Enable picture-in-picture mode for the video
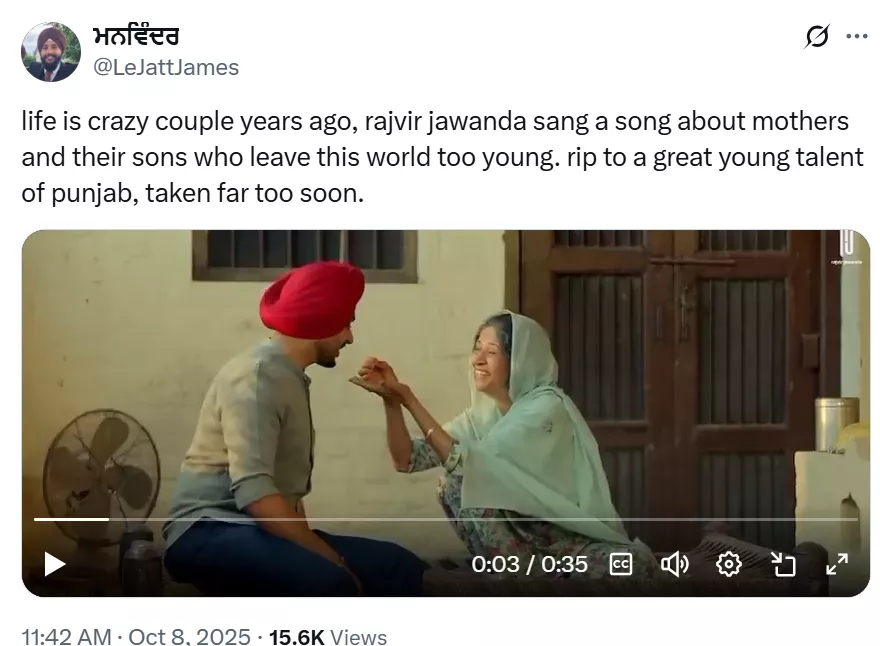880x646 pixels. click(x=783, y=564)
